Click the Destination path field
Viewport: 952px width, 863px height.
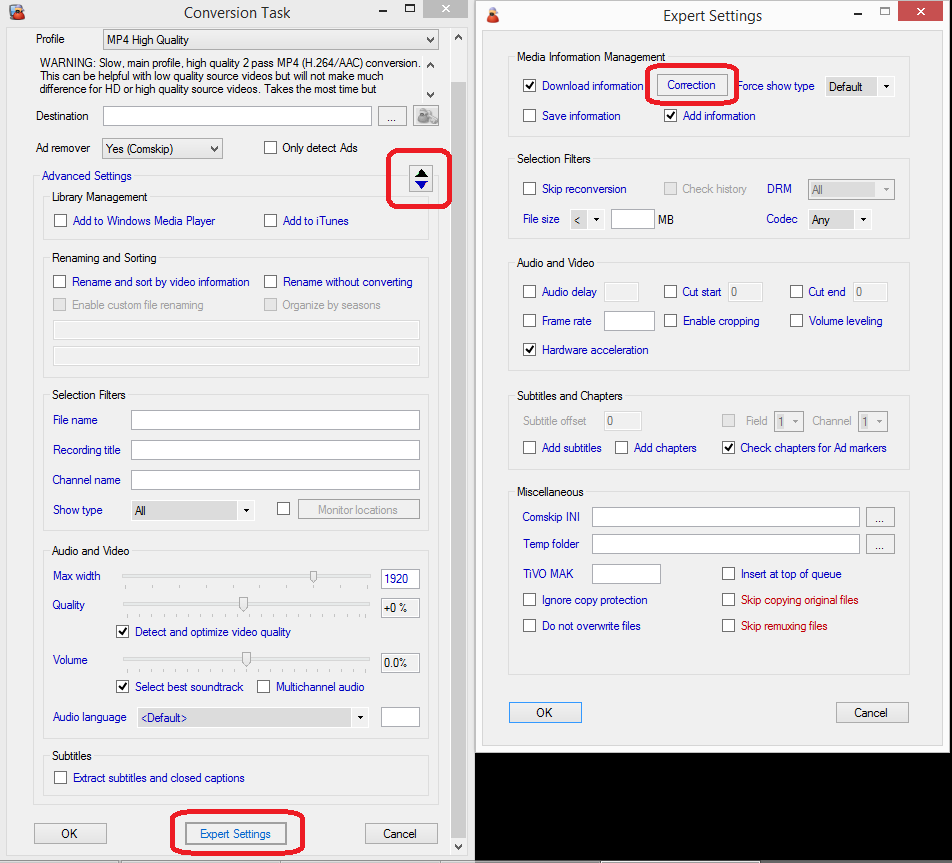[x=237, y=116]
